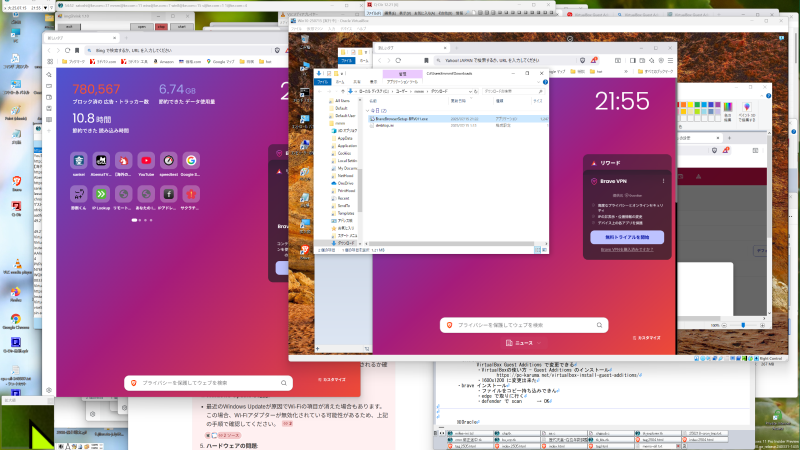Open Amazon bookmark in left Brave
The height and width of the screenshot is (450, 800).
coord(163,62)
